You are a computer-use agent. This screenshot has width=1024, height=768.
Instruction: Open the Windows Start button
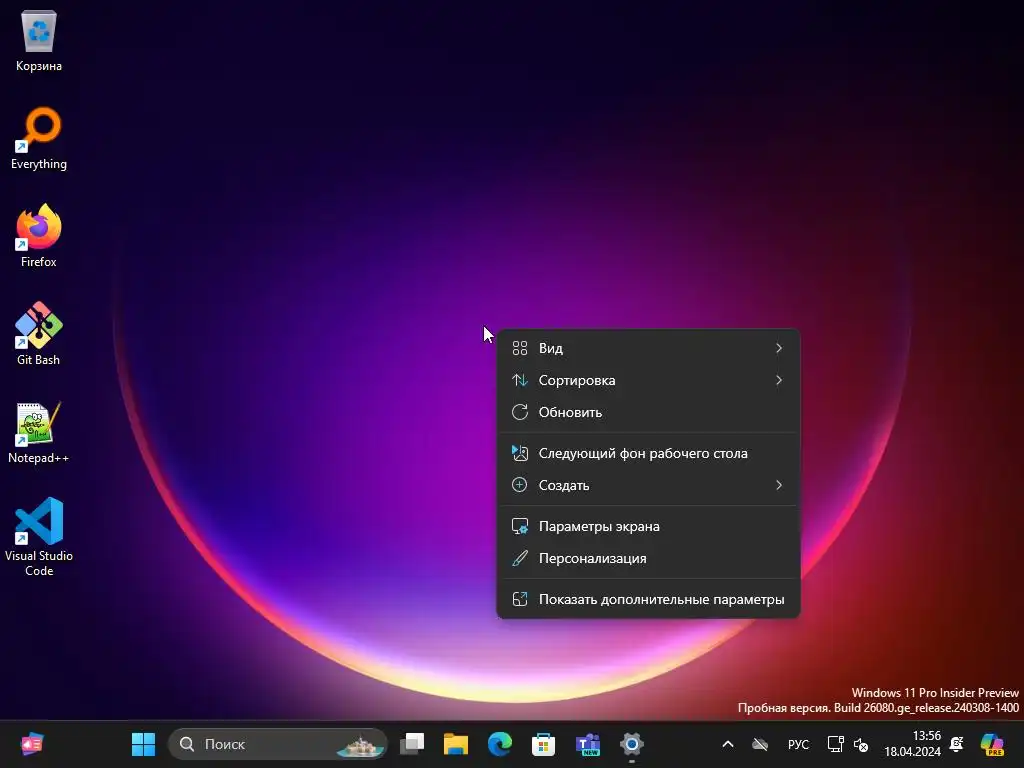tap(144, 744)
